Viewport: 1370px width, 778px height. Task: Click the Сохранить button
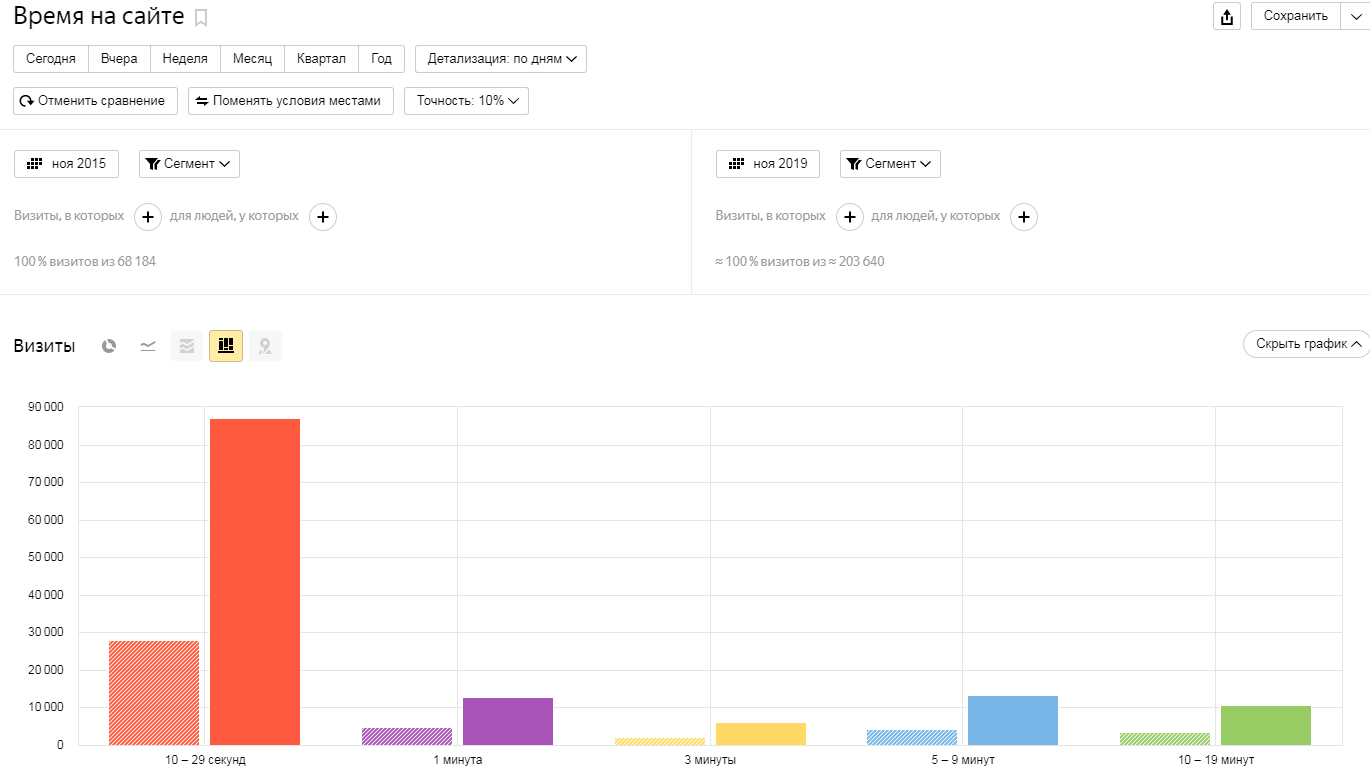click(1296, 16)
